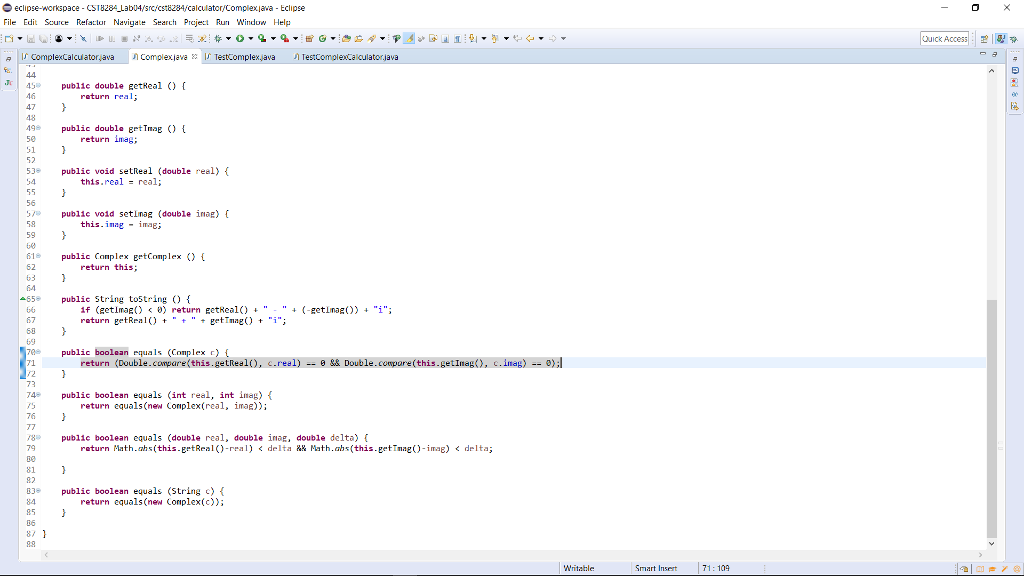Click the Writable status bar entry
1024x576 pixels.
[579, 568]
